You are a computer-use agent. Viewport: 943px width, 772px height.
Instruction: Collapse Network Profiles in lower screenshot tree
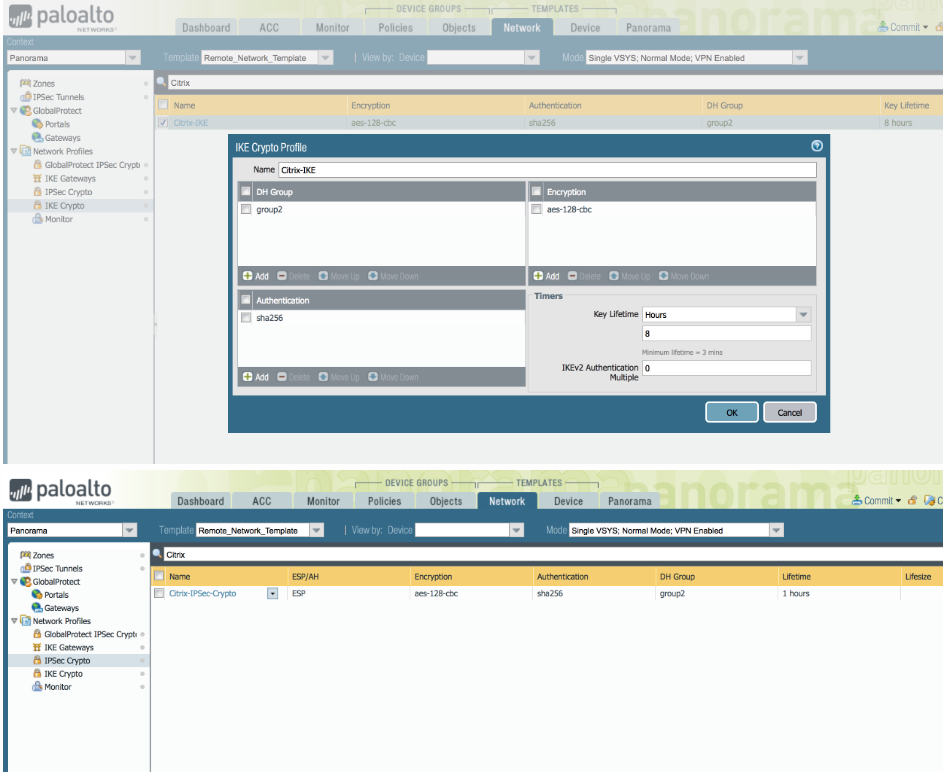(x=14, y=621)
